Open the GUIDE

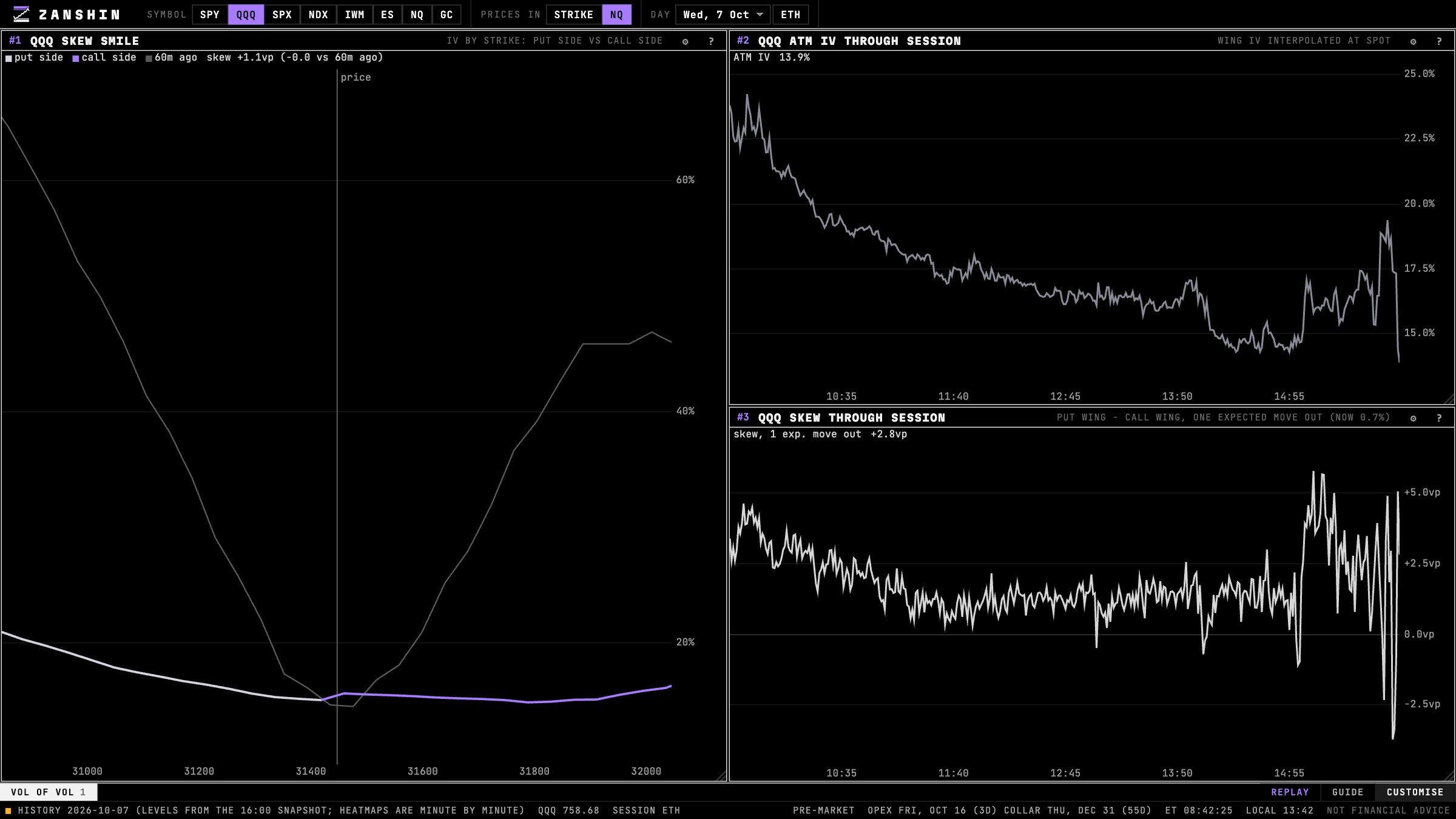click(x=1347, y=792)
